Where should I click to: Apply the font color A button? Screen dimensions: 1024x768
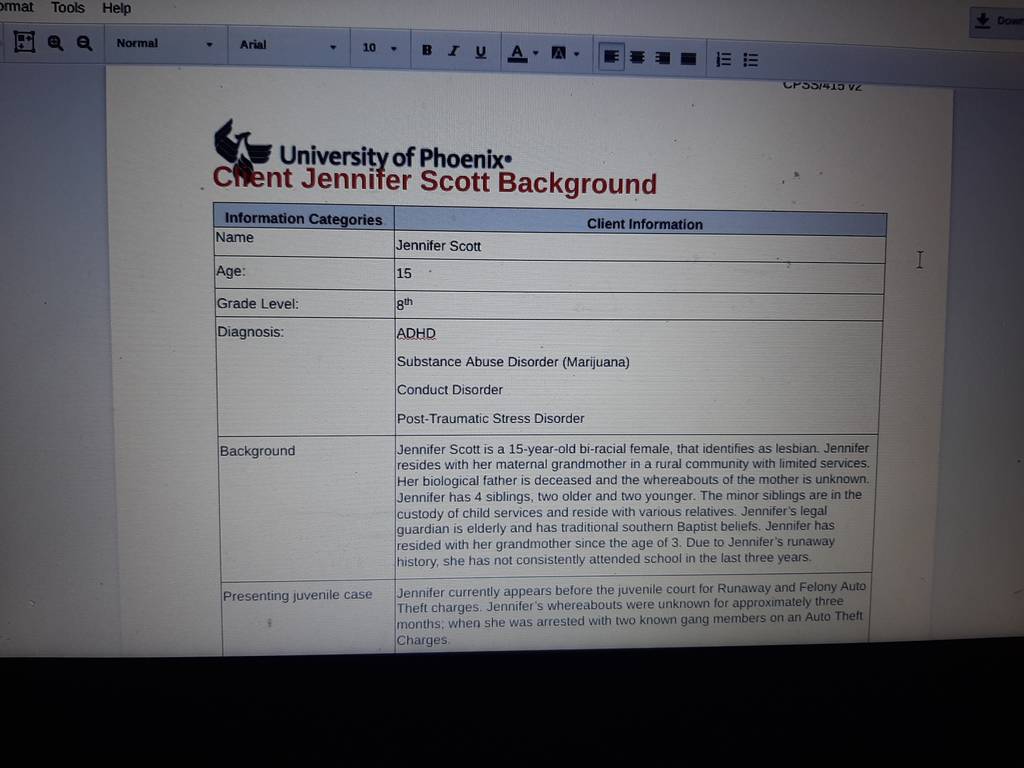pos(517,53)
